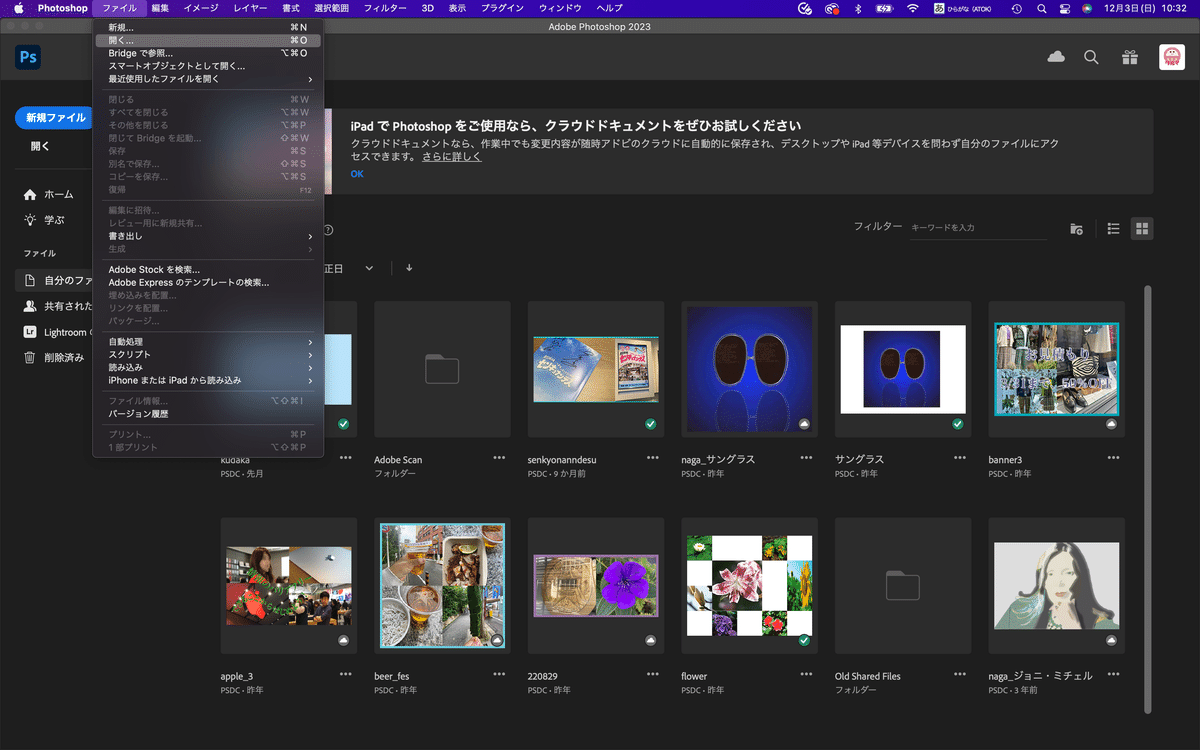The image size is (1200, 750).
Task: Expand 最近使用したファイルを開く submenu
Action: pos(208,79)
